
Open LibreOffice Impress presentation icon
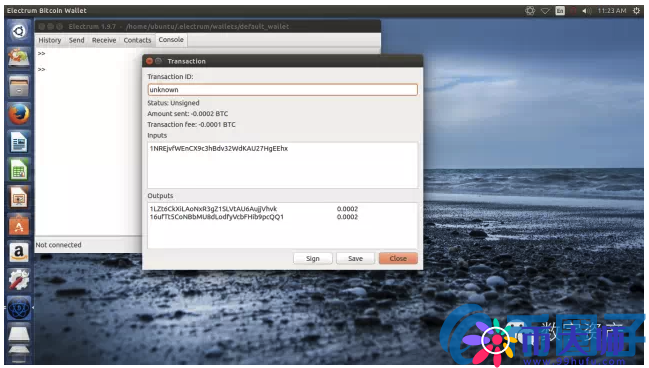(19, 197)
